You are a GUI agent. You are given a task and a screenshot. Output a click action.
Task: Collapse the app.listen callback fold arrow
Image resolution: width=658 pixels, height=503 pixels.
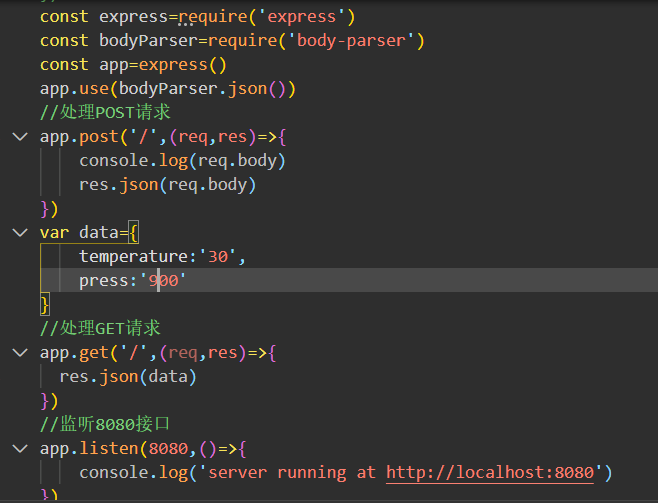20,449
